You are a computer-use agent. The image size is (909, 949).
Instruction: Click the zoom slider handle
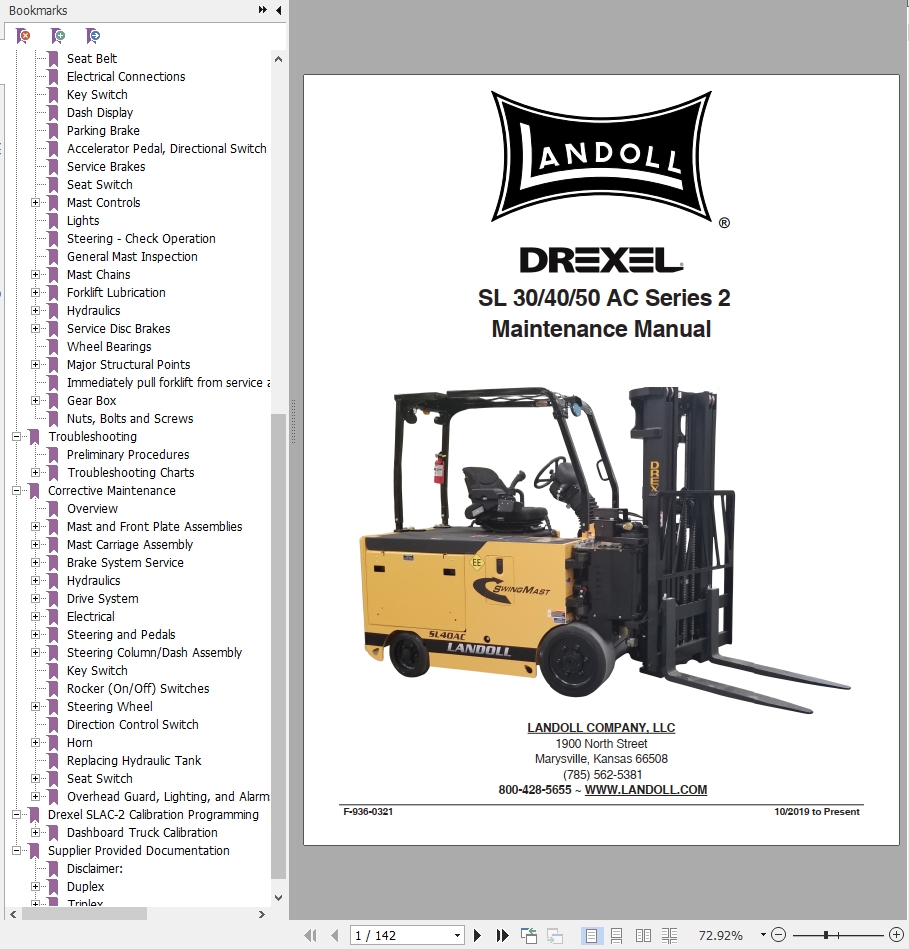(x=825, y=935)
